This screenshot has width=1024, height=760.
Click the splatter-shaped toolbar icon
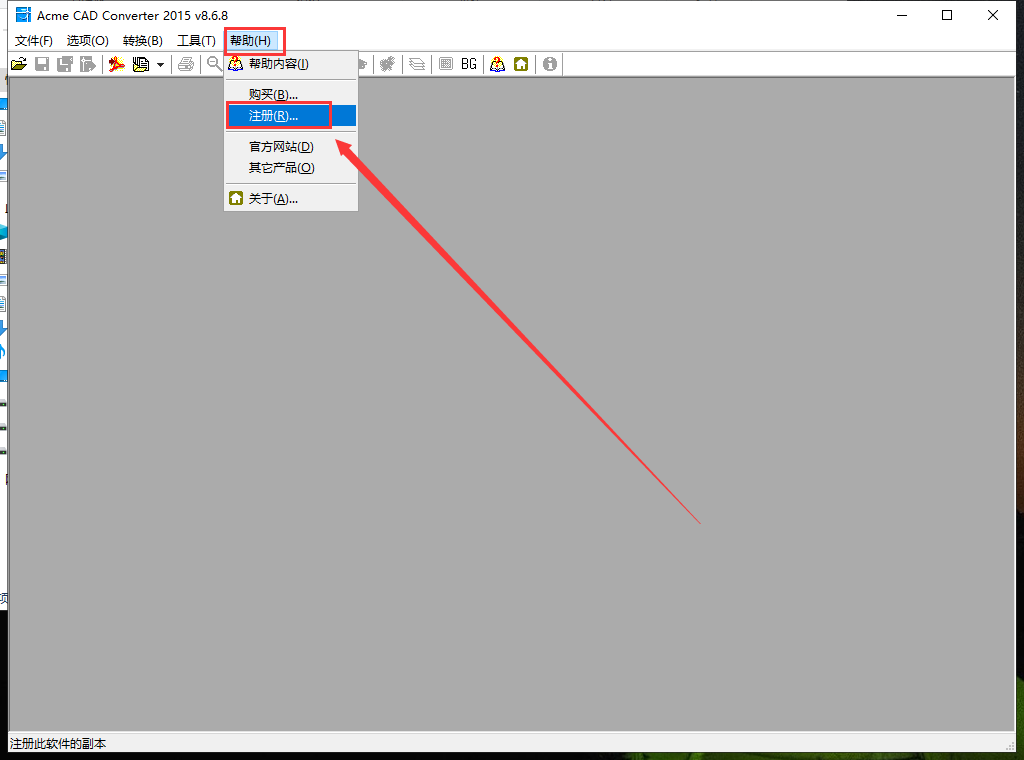pyautogui.click(x=388, y=64)
